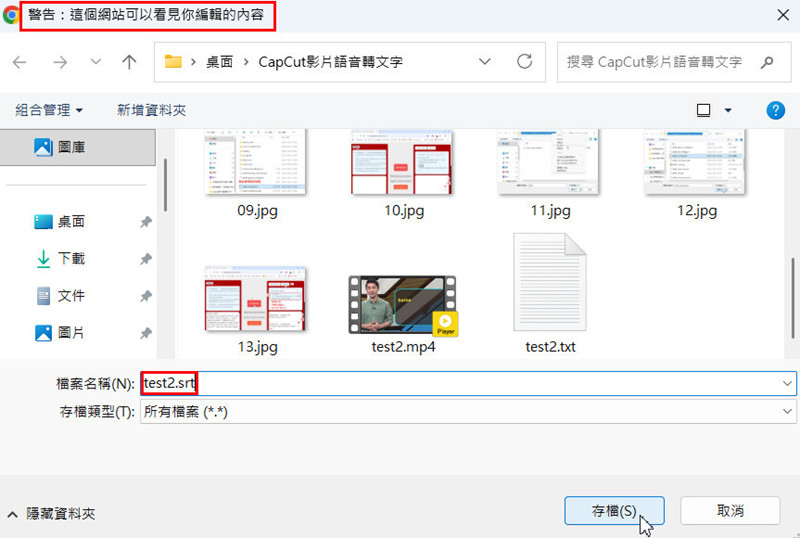Expand the address bar path dropdown
800x538 pixels.
coord(485,62)
